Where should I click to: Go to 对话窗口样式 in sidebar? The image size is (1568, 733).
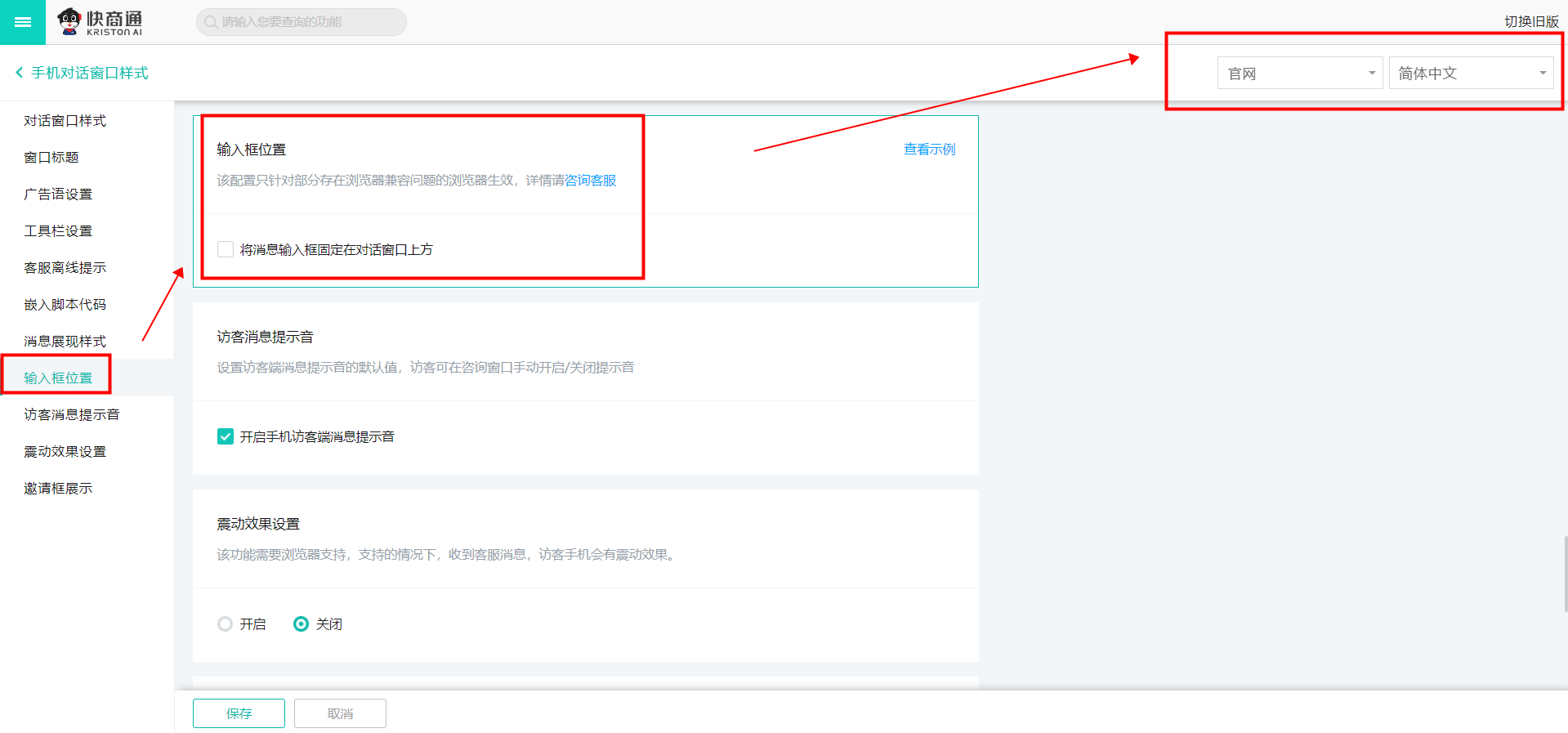65,121
